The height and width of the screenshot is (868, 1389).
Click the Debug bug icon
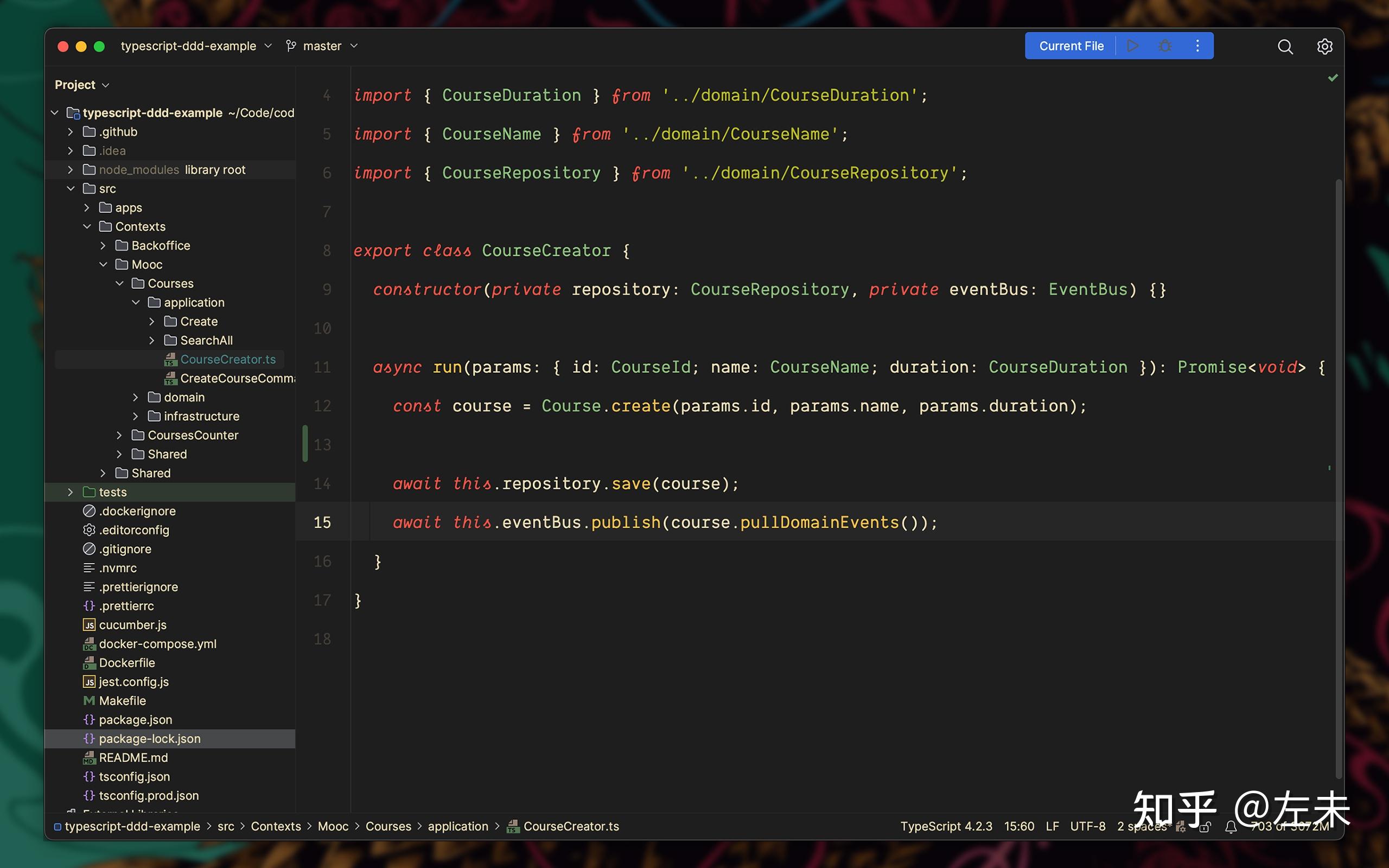[x=1165, y=46]
